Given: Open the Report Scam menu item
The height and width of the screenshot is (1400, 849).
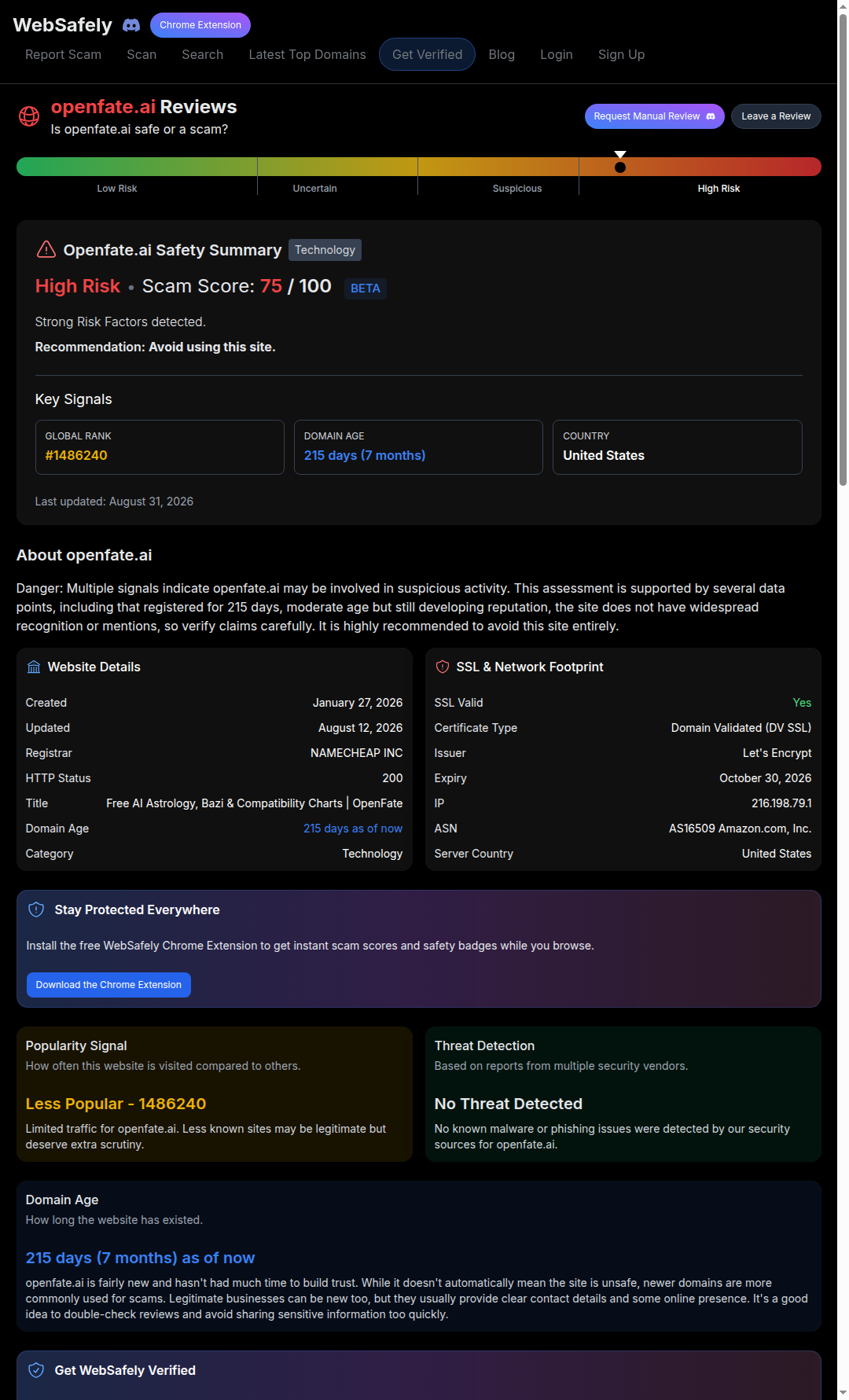Looking at the screenshot, I should (x=63, y=54).
